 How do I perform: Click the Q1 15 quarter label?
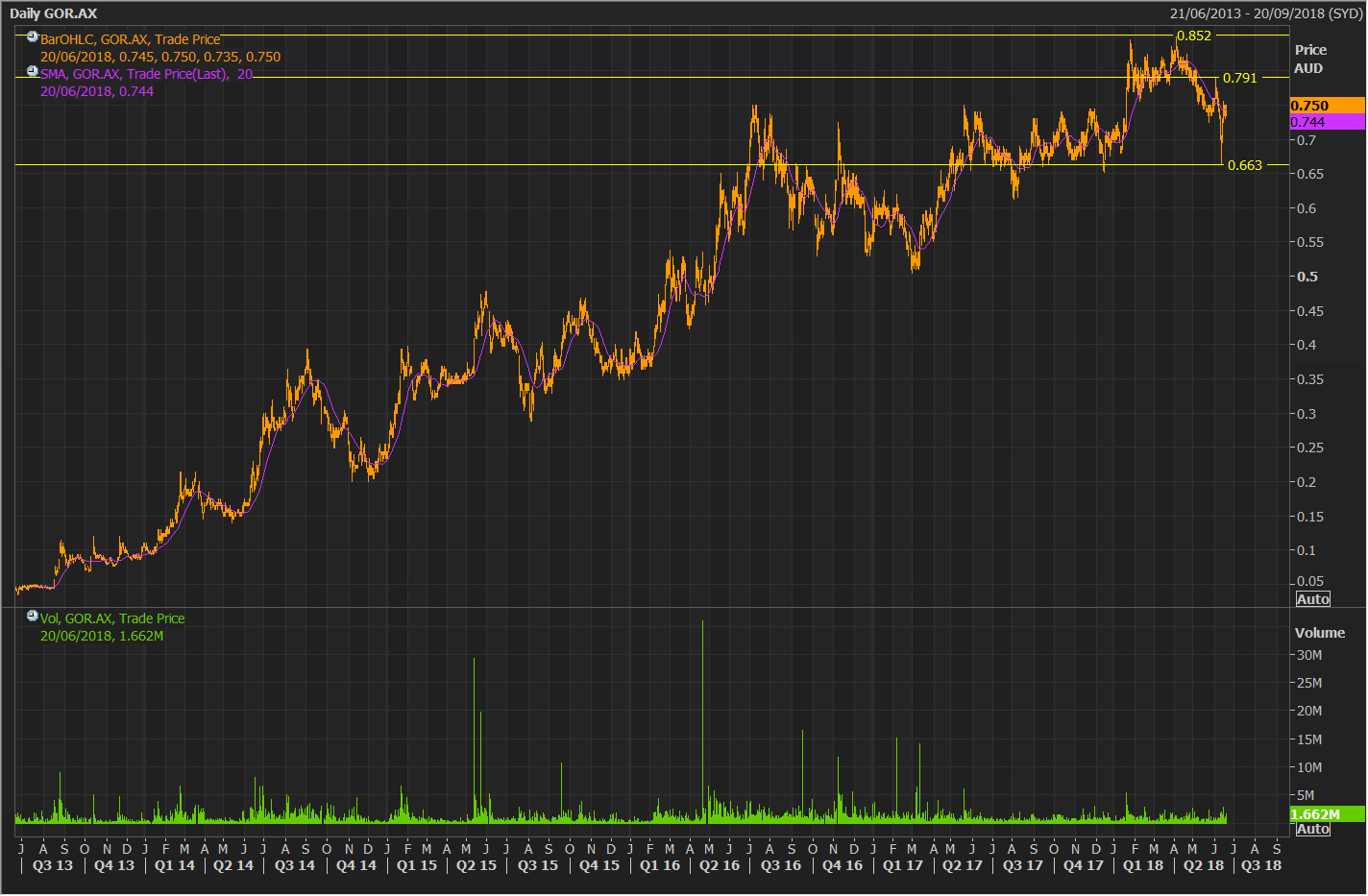coord(417,865)
